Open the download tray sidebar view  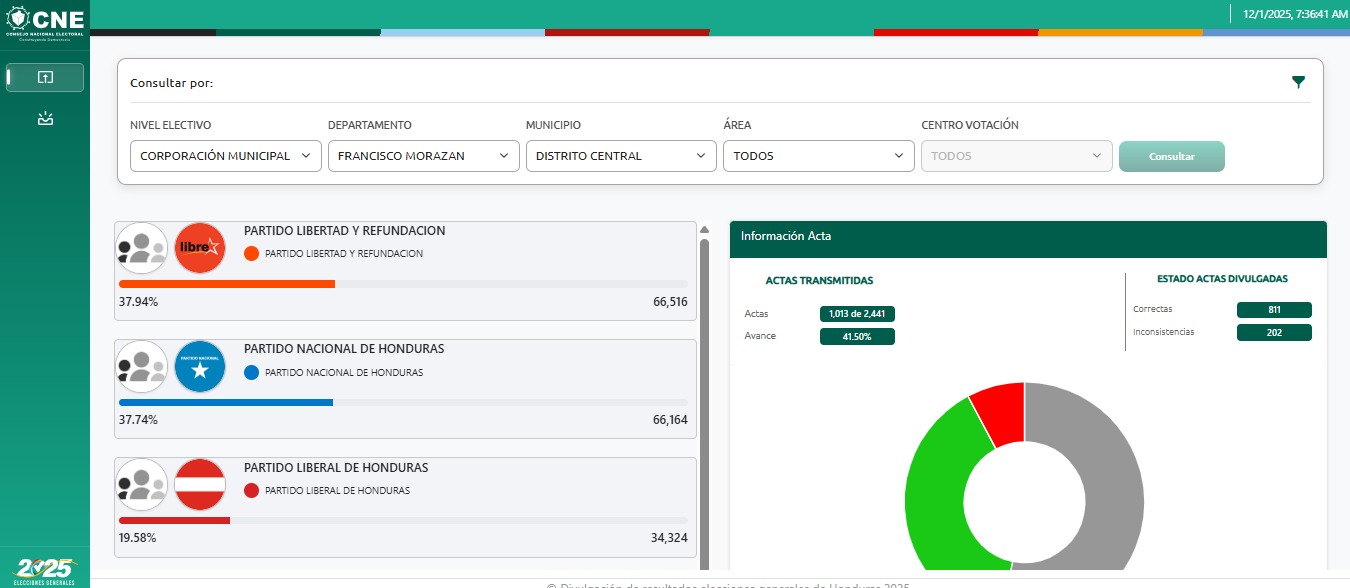45,119
